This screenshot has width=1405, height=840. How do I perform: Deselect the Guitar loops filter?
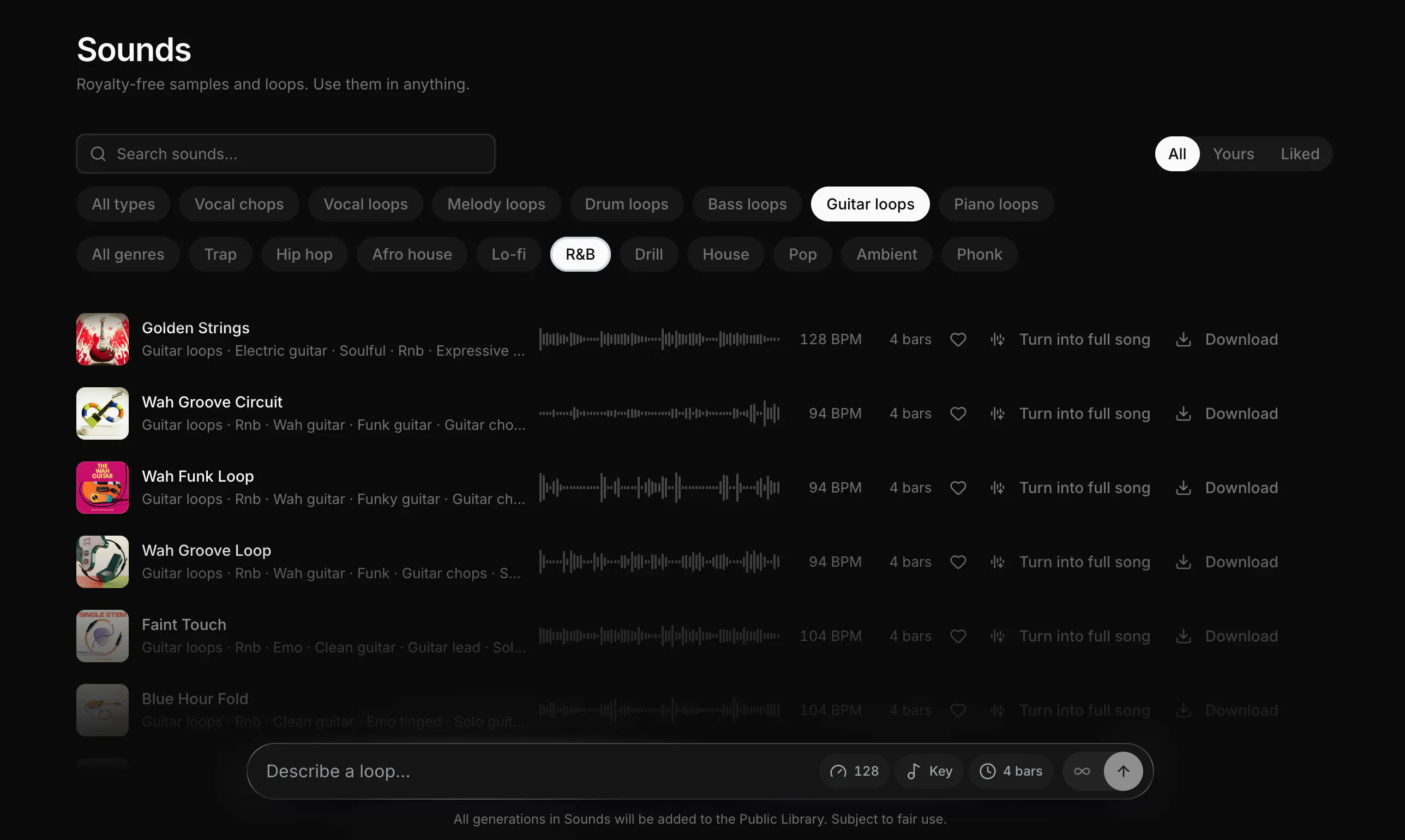[870, 205]
